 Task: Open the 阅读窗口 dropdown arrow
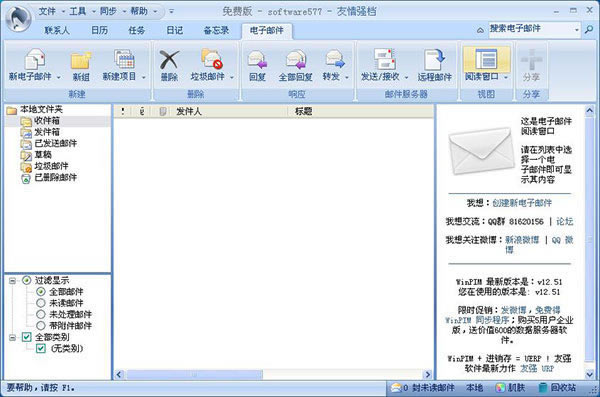tap(506, 77)
